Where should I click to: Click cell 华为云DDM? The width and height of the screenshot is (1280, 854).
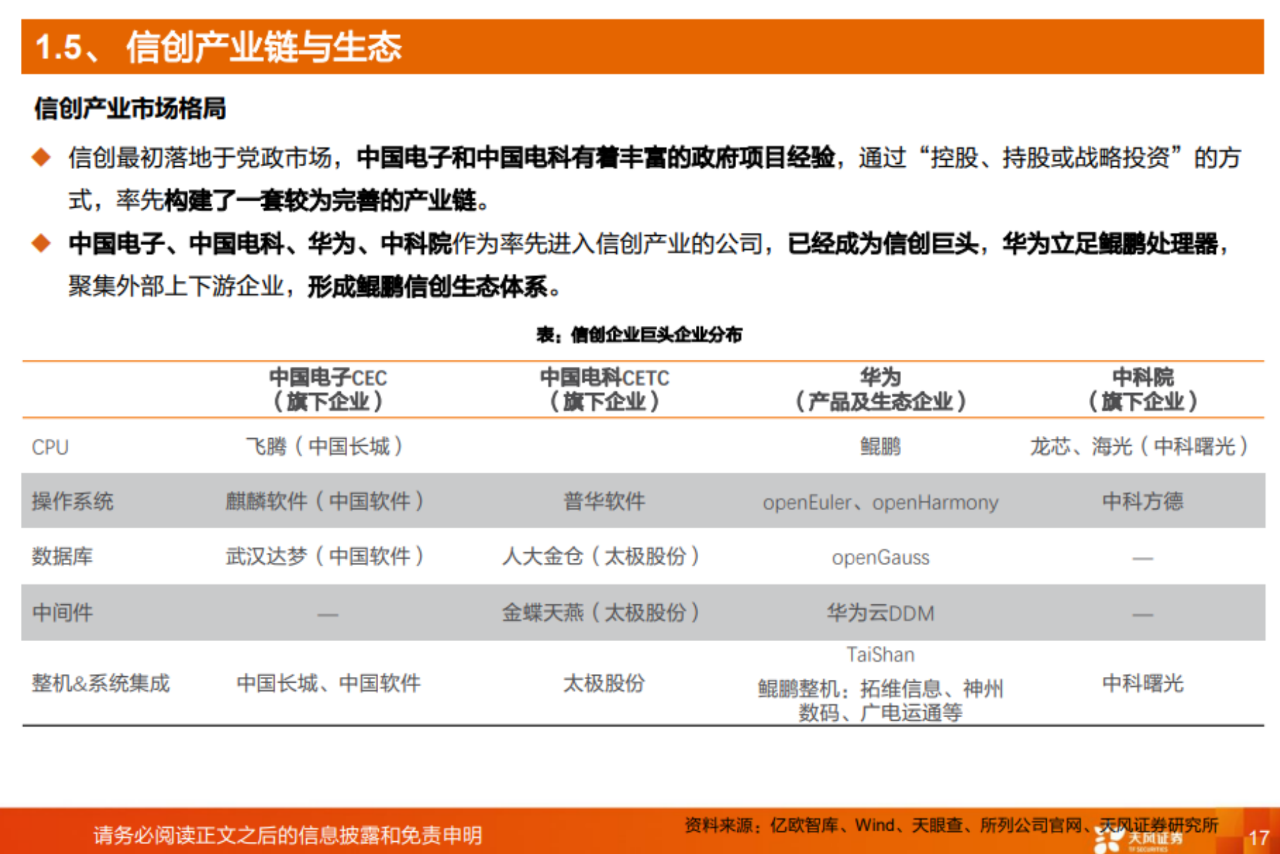[880, 613]
